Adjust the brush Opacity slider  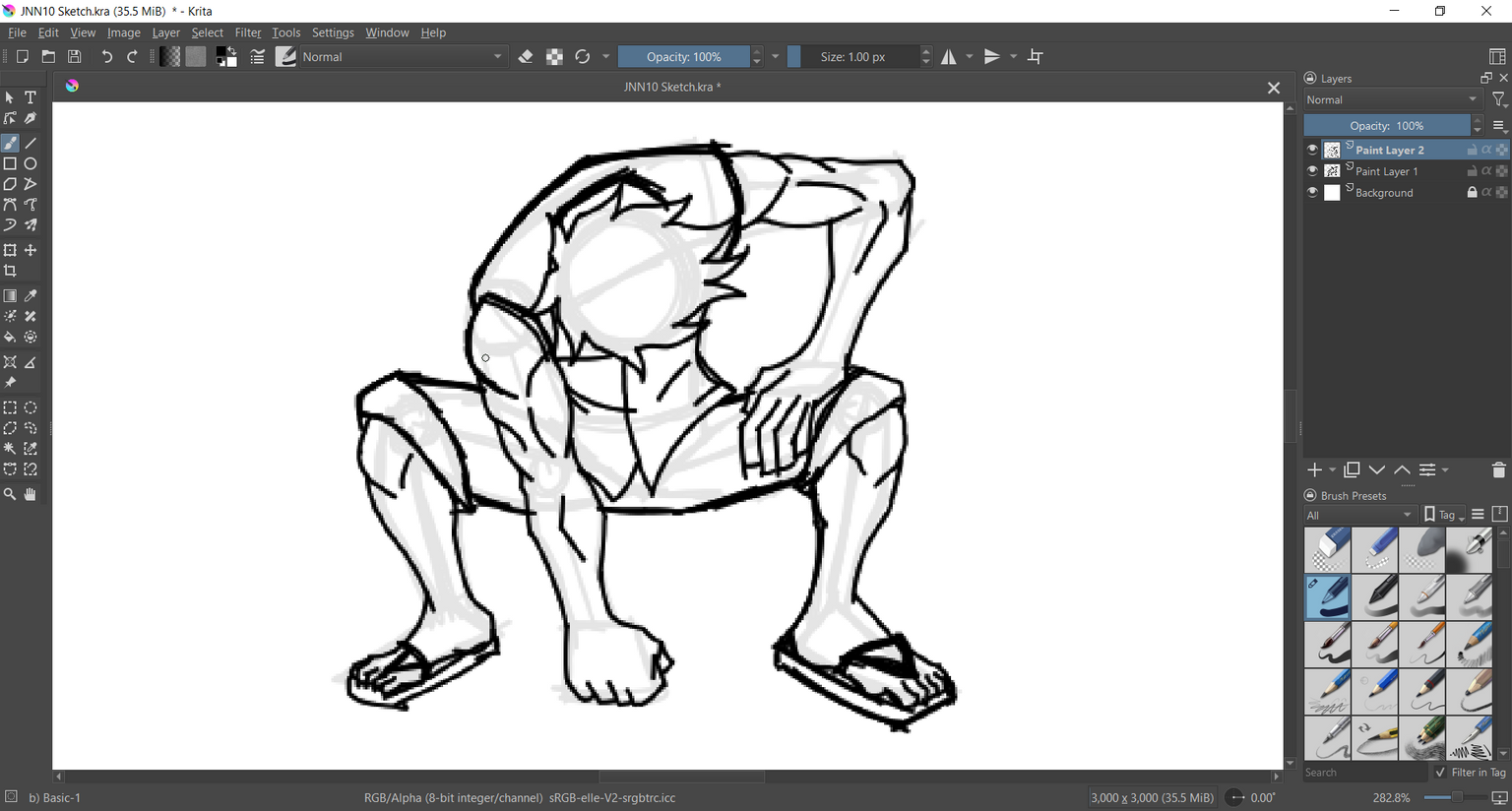coord(684,57)
